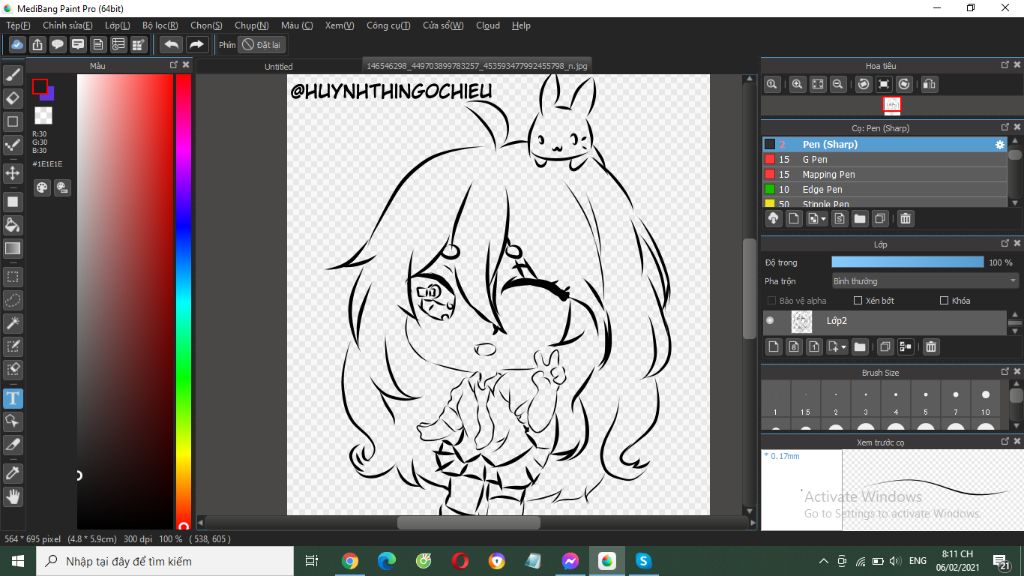Open the color palette icon in Màu panel

tap(42, 188)
